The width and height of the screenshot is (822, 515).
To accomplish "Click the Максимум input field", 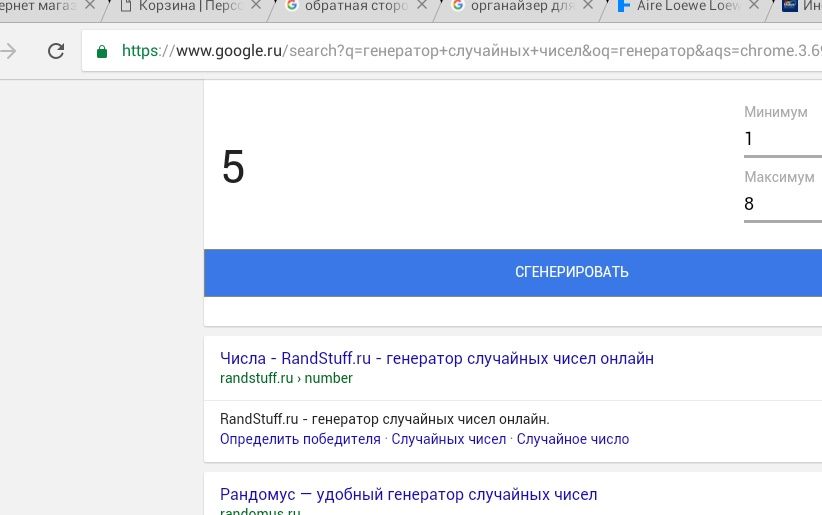I will (x=782, y=204).
